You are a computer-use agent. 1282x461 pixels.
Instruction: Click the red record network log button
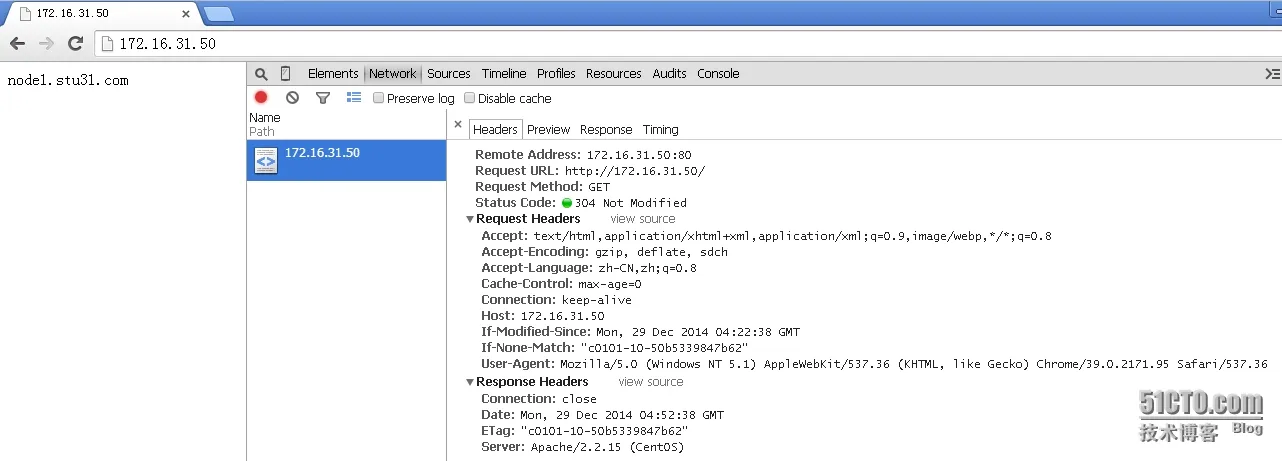pyautogui.click(x=261, y=98)
